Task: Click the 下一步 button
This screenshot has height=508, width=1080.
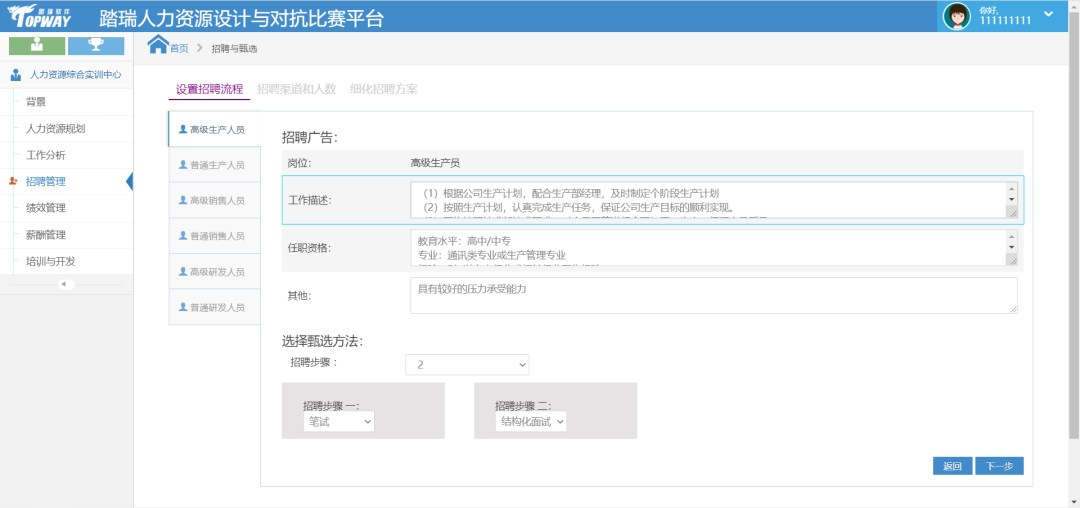Action: point(999,466)
